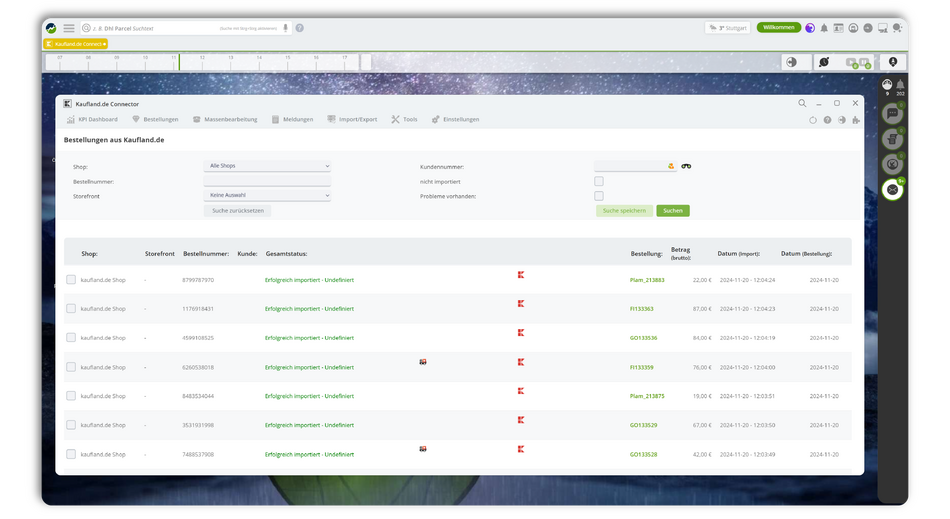Expand the Shop 'Alle Shops' dropdown
Viewport: 950px width, 519px height.
[x=267, y=166]
